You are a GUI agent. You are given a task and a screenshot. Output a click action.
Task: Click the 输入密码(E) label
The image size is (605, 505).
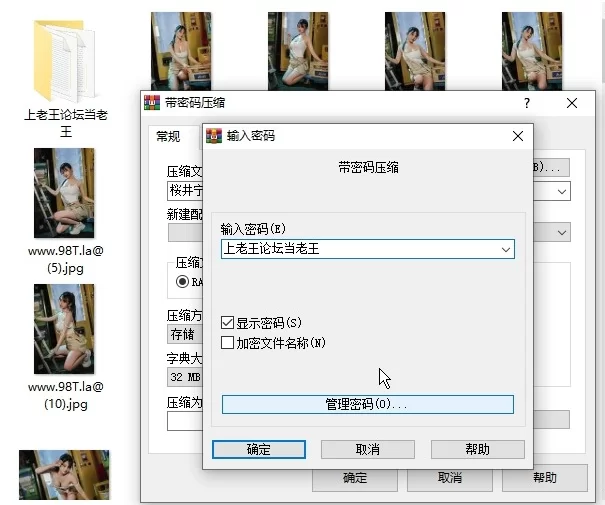coord(253,229)
